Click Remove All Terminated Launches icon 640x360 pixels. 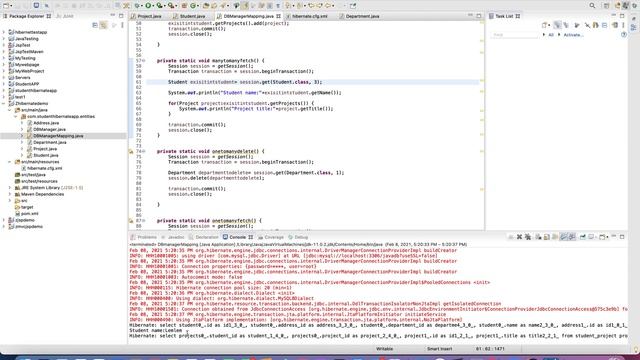point(528,237)
